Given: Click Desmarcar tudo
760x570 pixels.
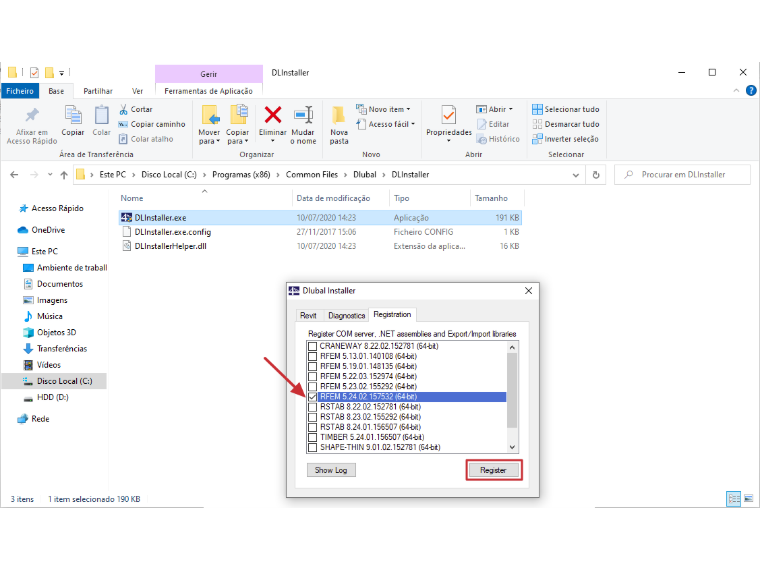Looking at the screenshot, I should pyautogui.click(x=566, y=124).
